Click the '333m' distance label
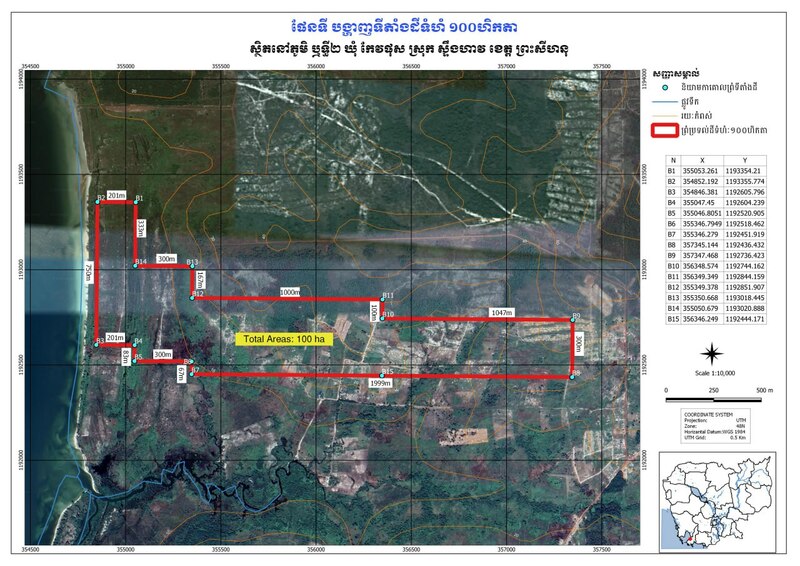 pos(141,229)
